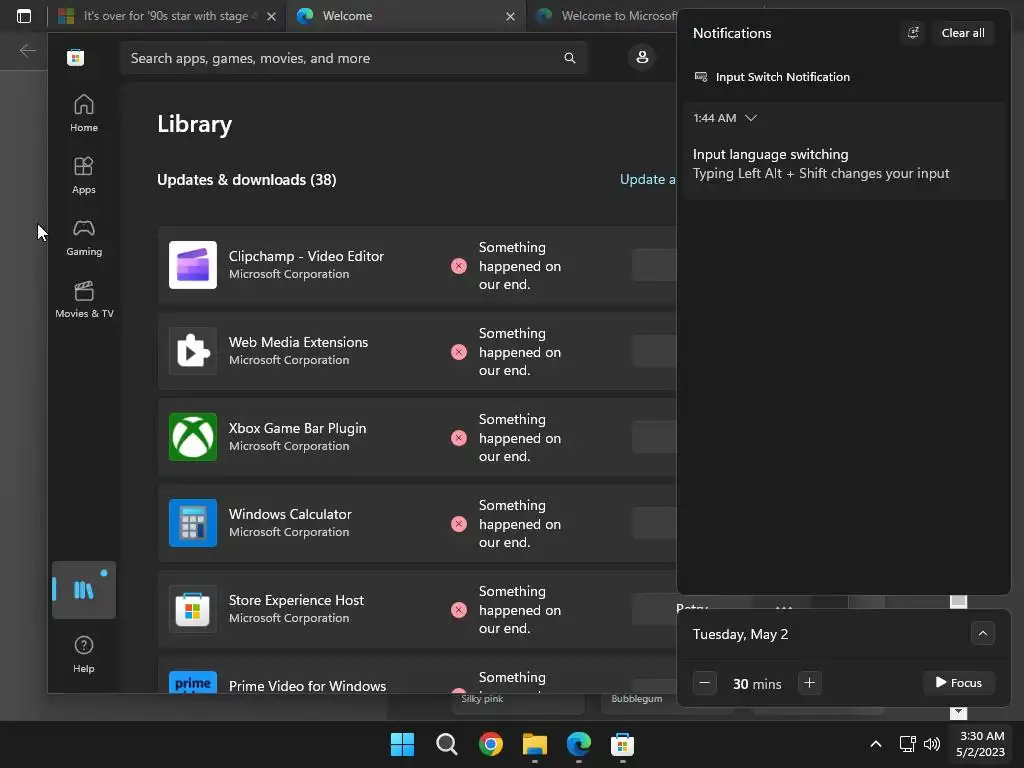Click clock and date in taskbar
Viewport: 1024px width, 768px height.
coord(980,744)
